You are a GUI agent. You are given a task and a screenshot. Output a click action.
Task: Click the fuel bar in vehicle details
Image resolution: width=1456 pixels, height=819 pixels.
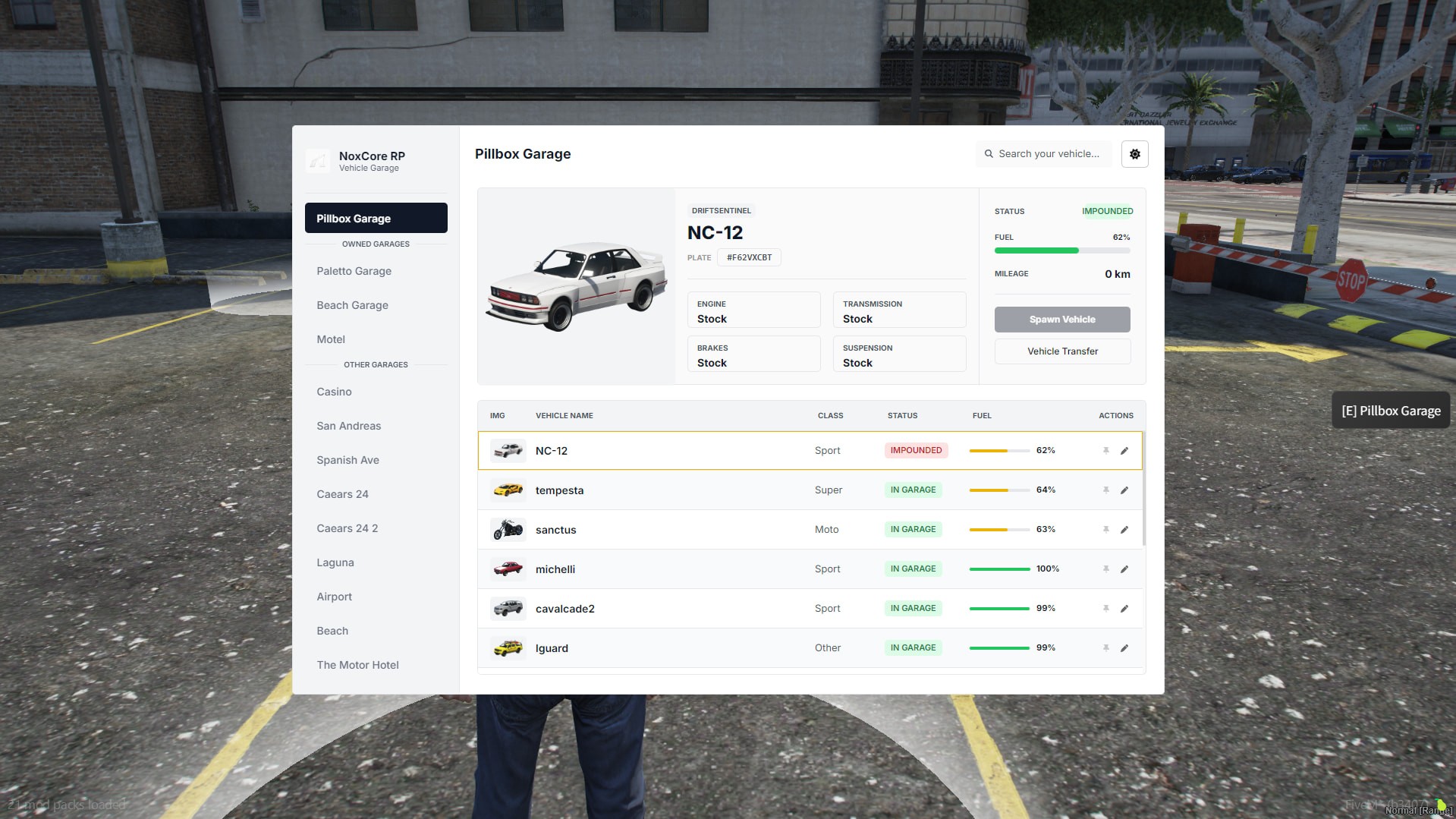pos(1062,250)
